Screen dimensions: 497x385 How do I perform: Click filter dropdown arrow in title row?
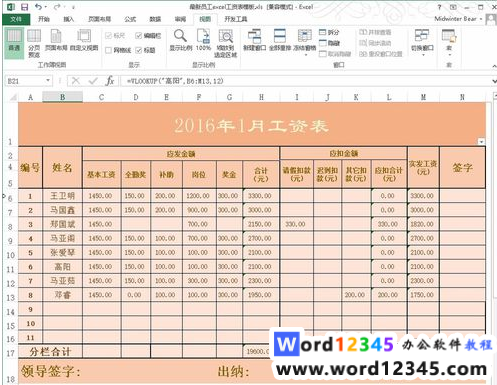click(x=481, y=142)
